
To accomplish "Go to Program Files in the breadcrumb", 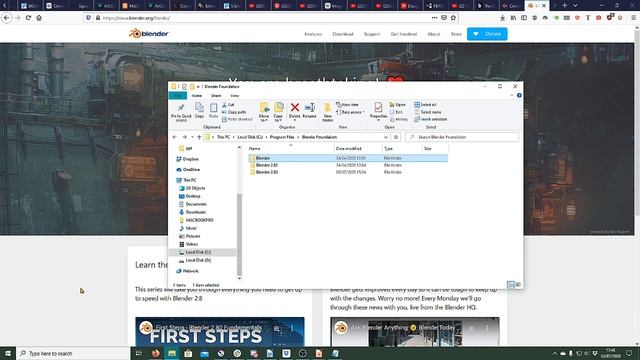I will click(282, 137).
